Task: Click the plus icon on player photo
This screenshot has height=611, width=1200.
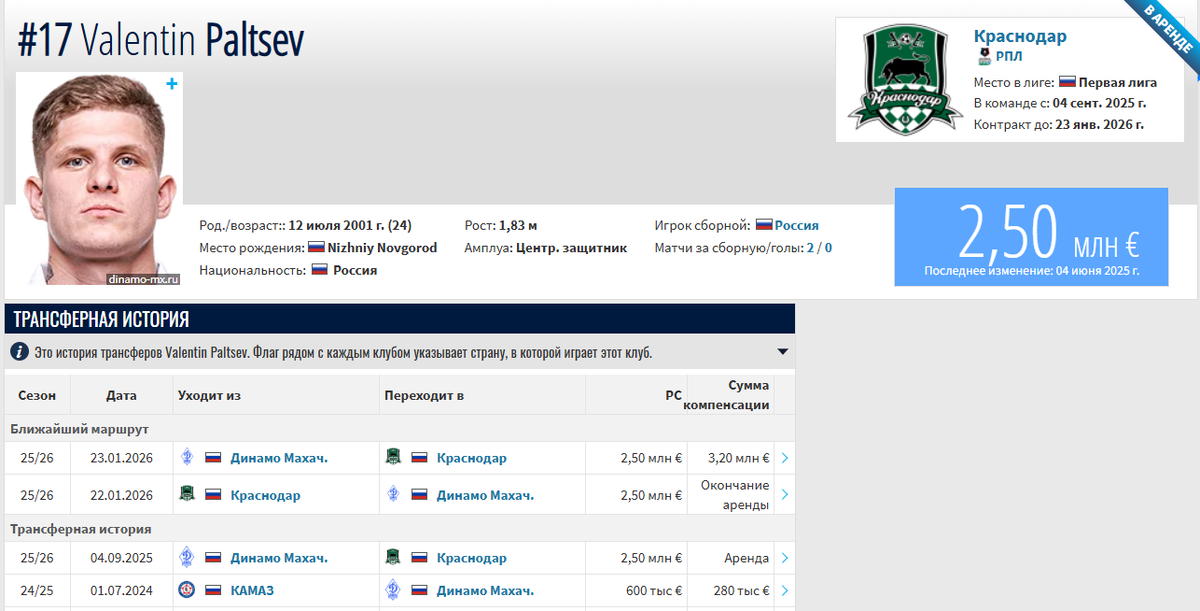Action: pyautogui.click(x=172, y=84)
